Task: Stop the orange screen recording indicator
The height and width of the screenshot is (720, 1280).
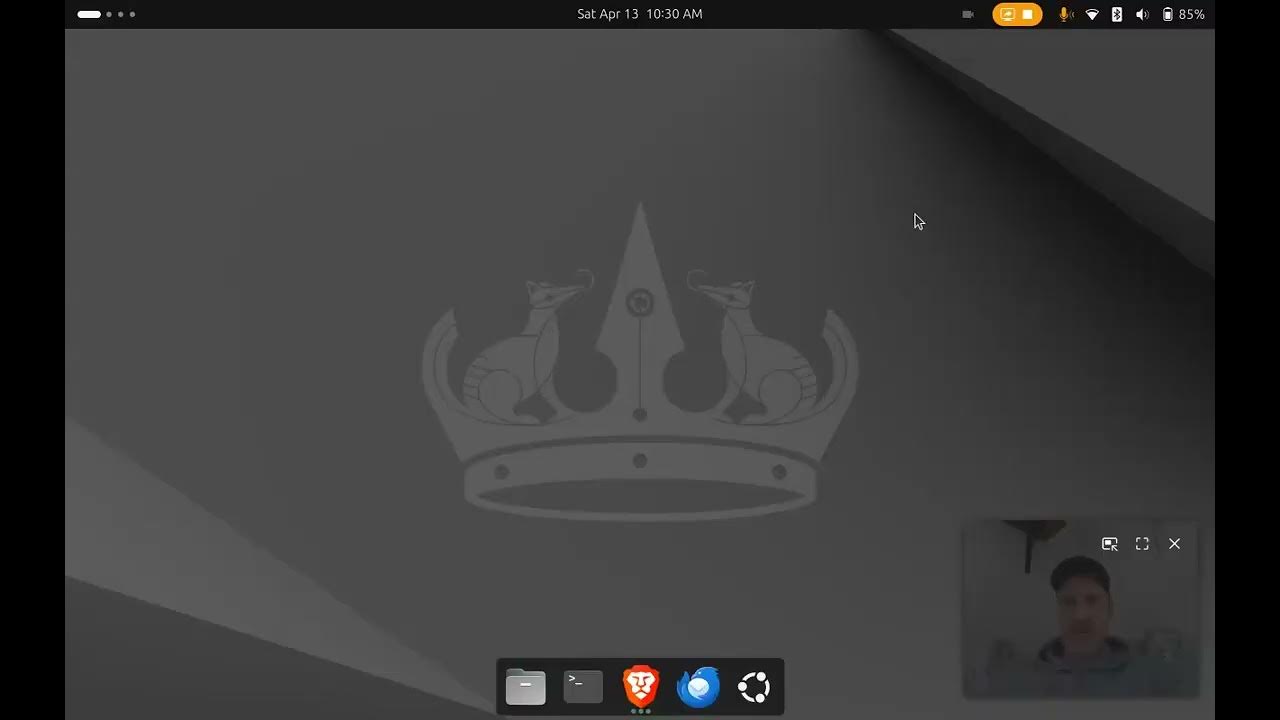Action: [x=1017, y=14]
